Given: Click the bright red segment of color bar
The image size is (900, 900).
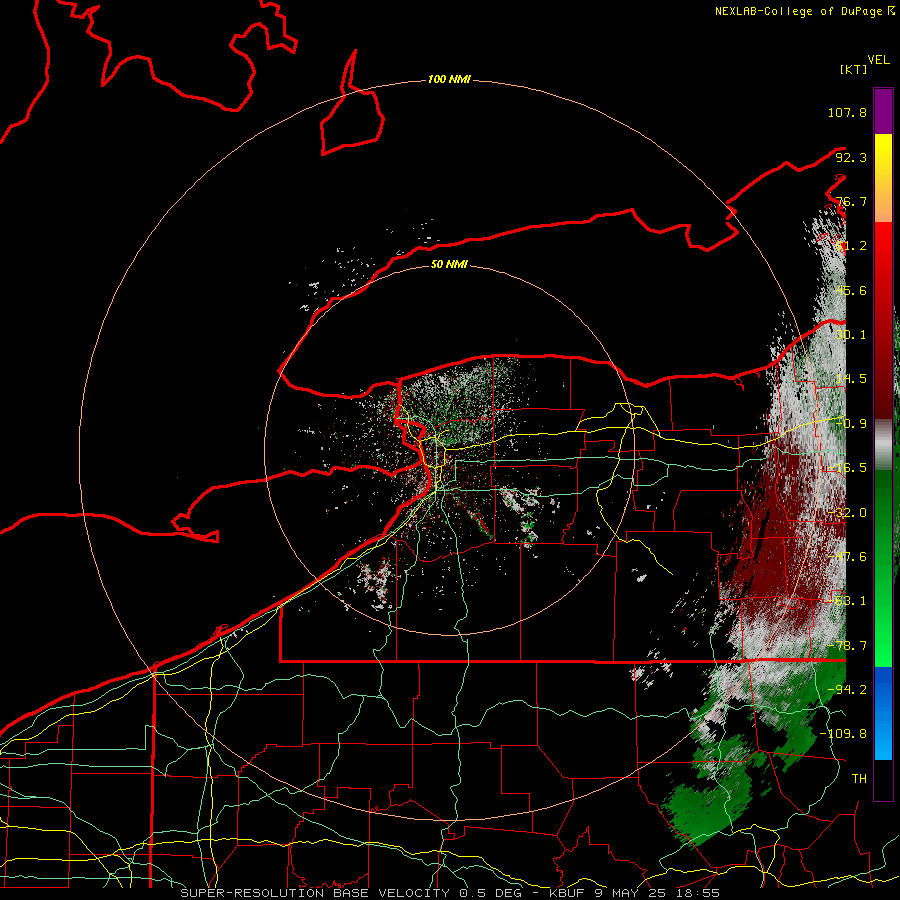Looking at the screenshot, I should tap(883, 243).
